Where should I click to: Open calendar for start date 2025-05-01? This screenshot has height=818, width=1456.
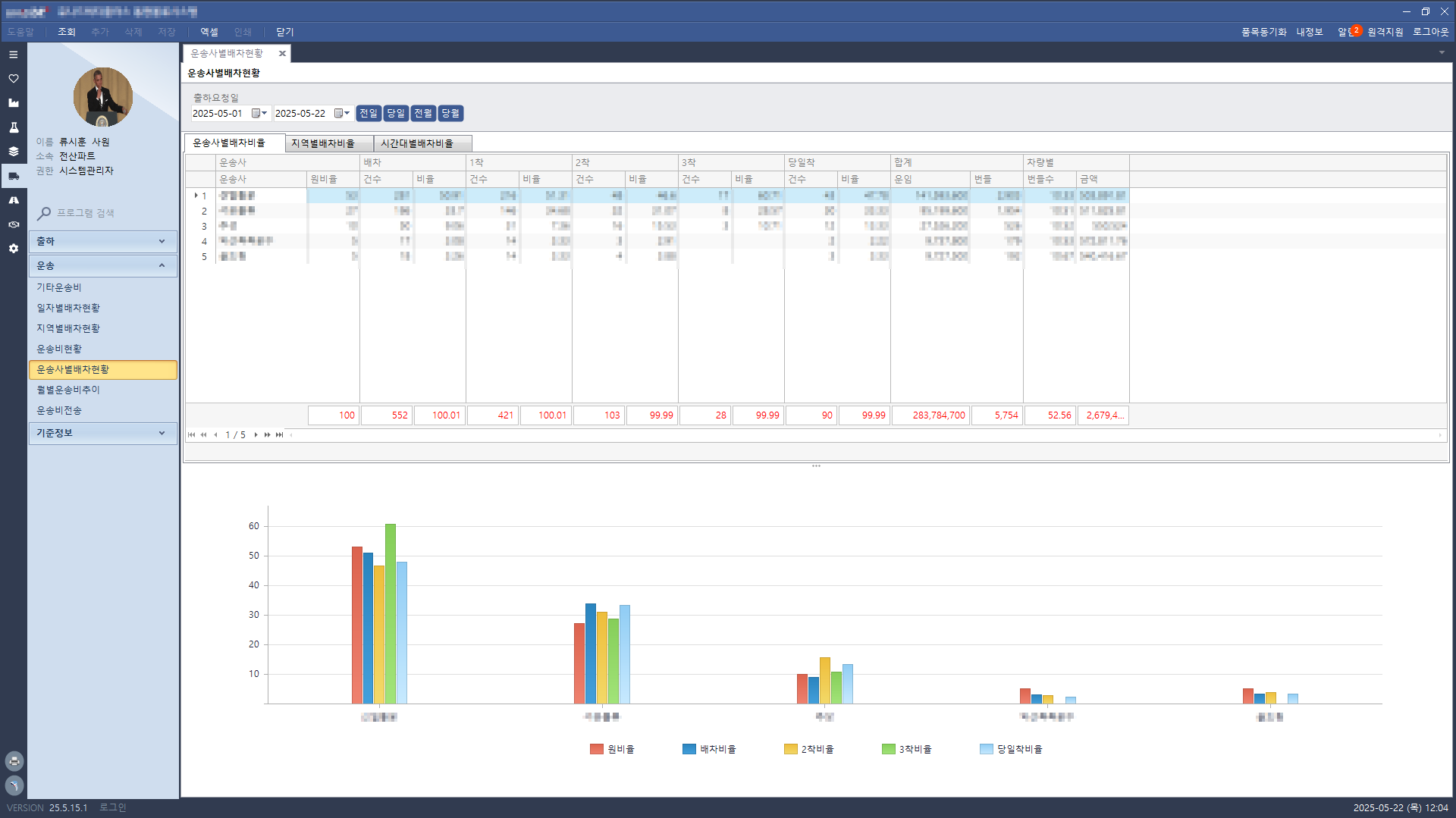pos(259,114)
